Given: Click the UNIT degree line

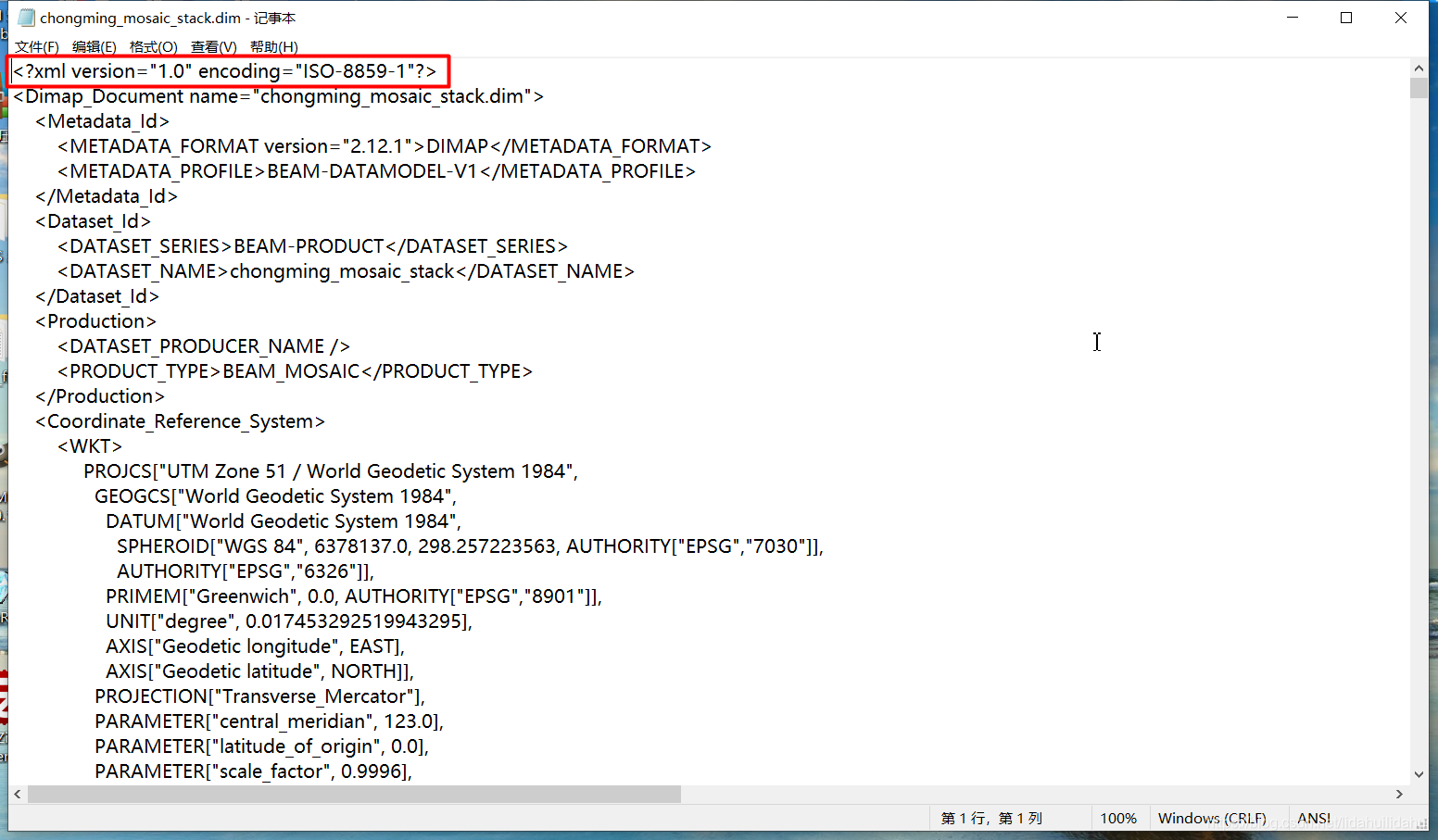Looking at the screenshot, I should (x=289, y=621).
